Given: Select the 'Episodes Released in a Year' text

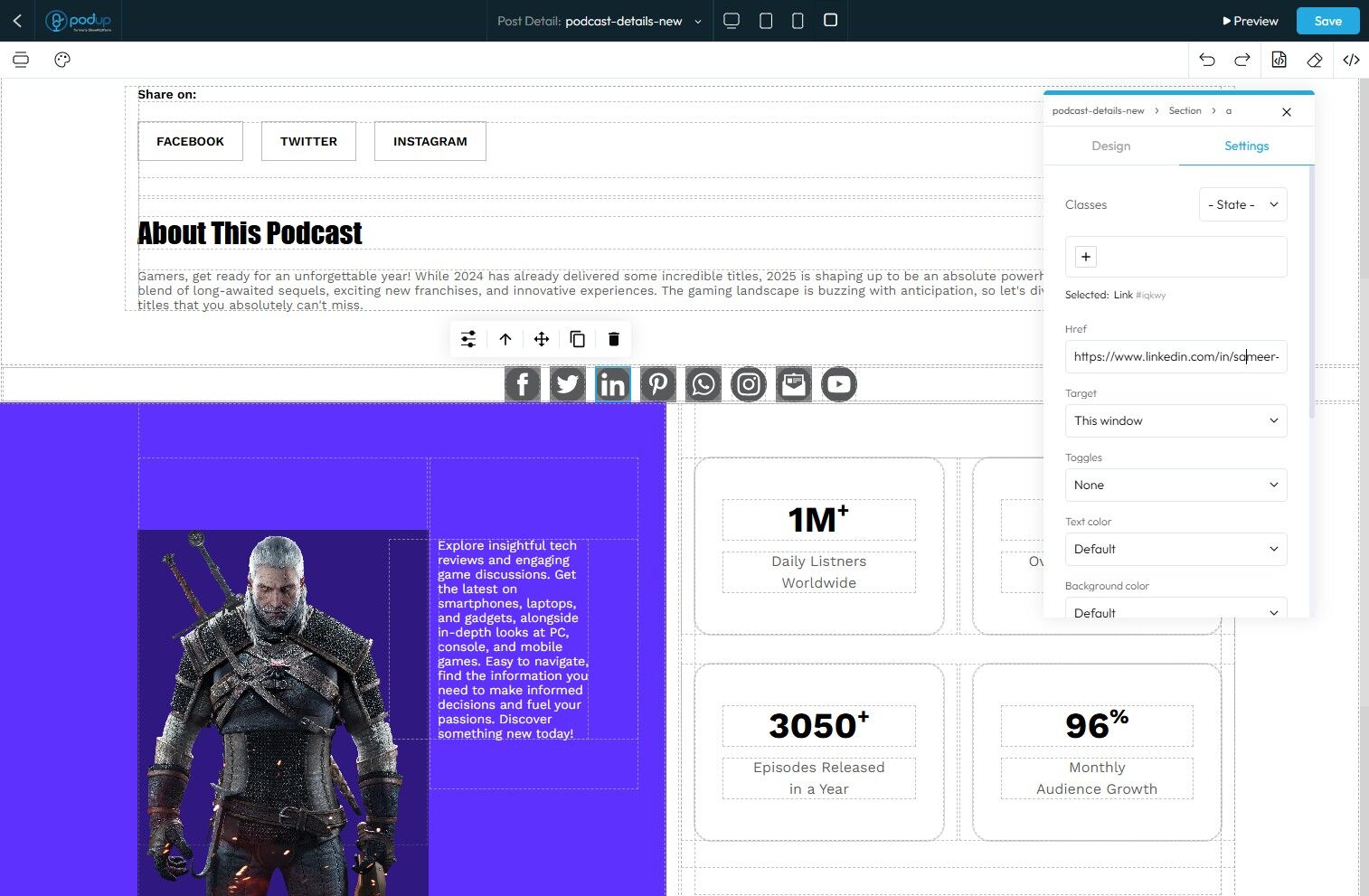Looking at the screenshot, I should [818, 778].
